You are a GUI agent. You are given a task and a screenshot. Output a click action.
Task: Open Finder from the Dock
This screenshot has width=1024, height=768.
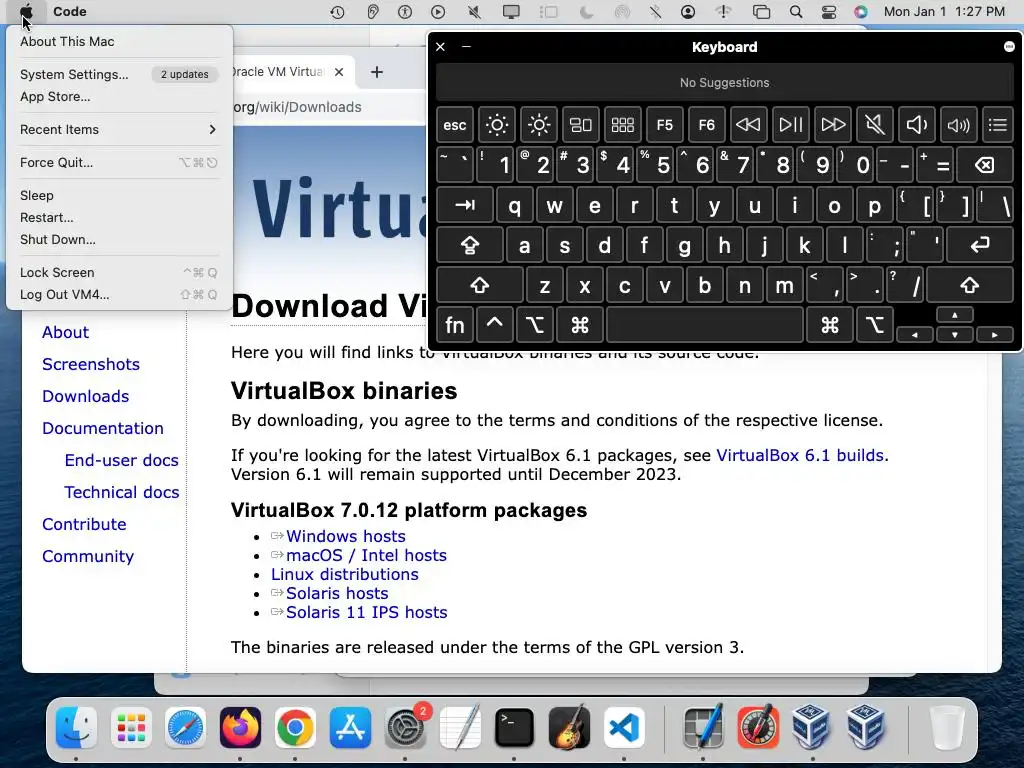click(x=76, y=727)
